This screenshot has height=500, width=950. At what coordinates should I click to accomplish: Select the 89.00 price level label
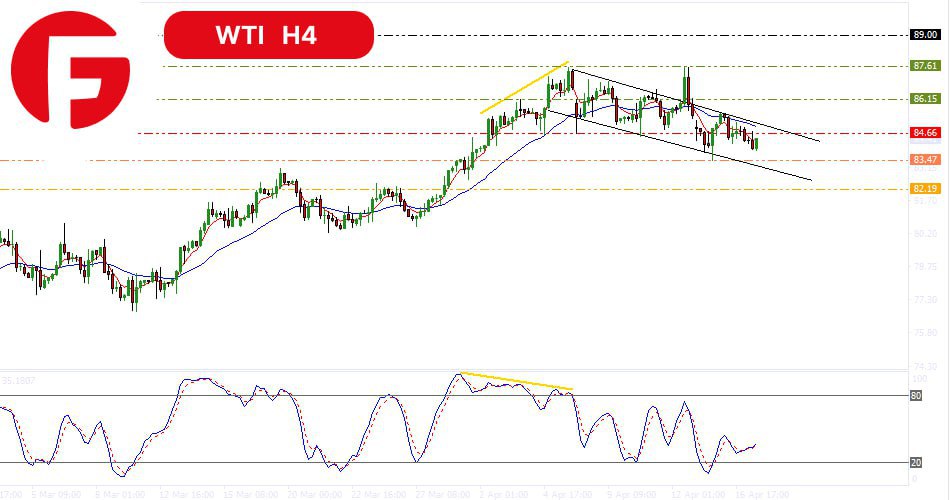click(925, 35)
